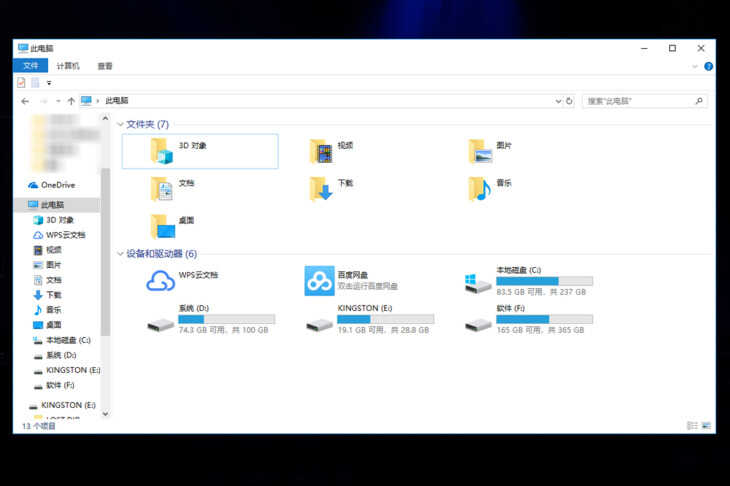Open the 查看 ribbon tab

click(105, 66)
